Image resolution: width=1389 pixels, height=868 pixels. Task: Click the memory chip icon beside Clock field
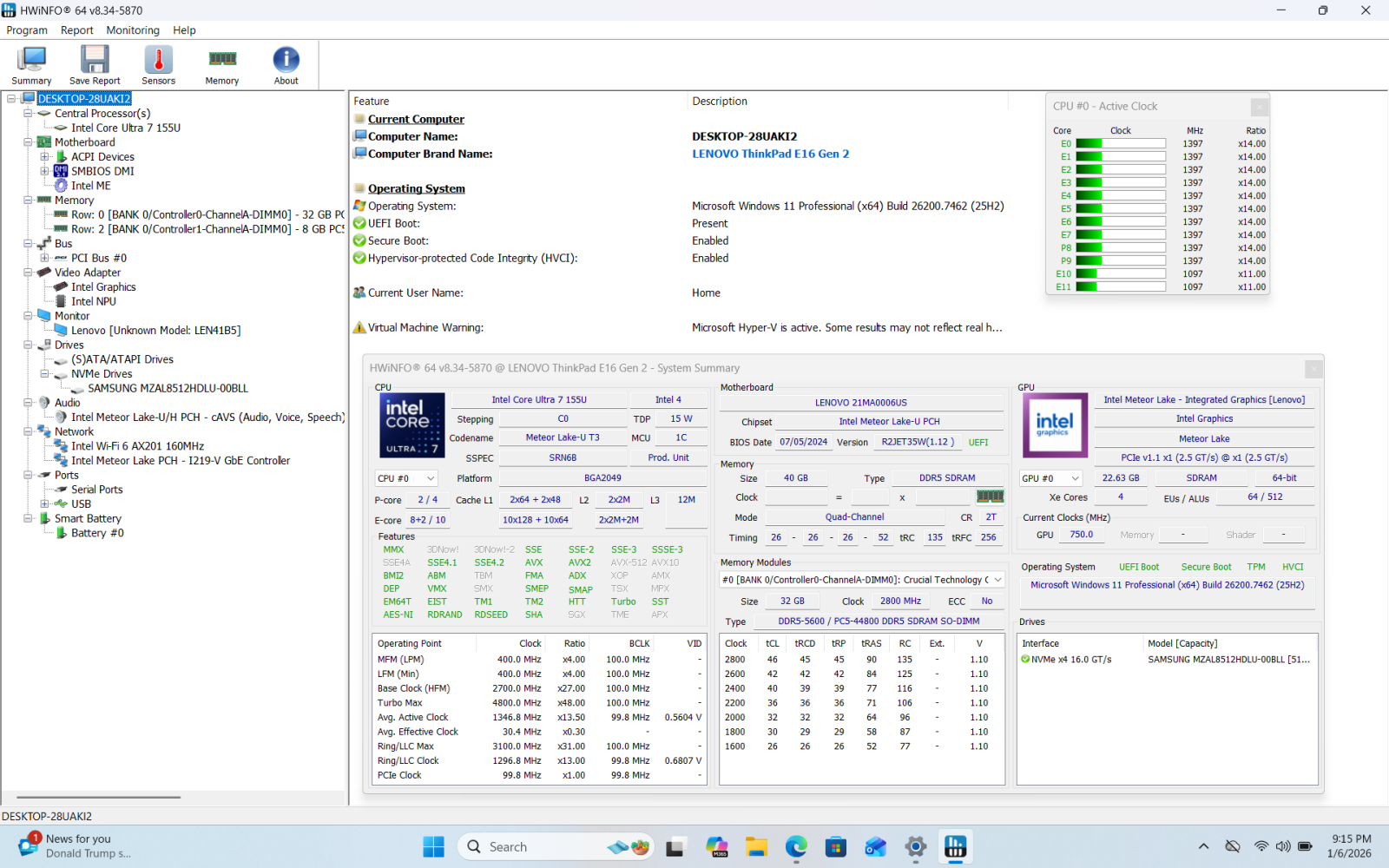pyautogui.click(x=991, y=496)
